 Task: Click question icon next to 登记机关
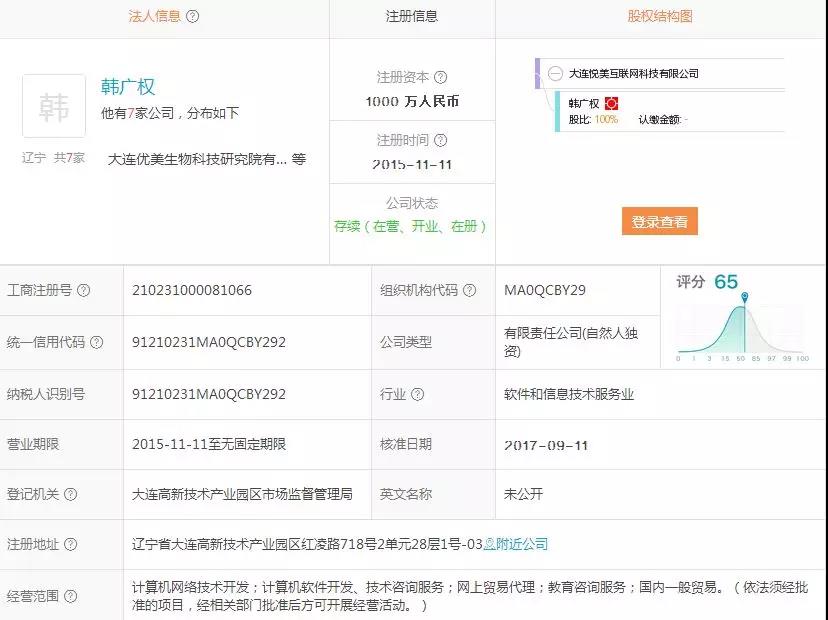coord(71,494)
